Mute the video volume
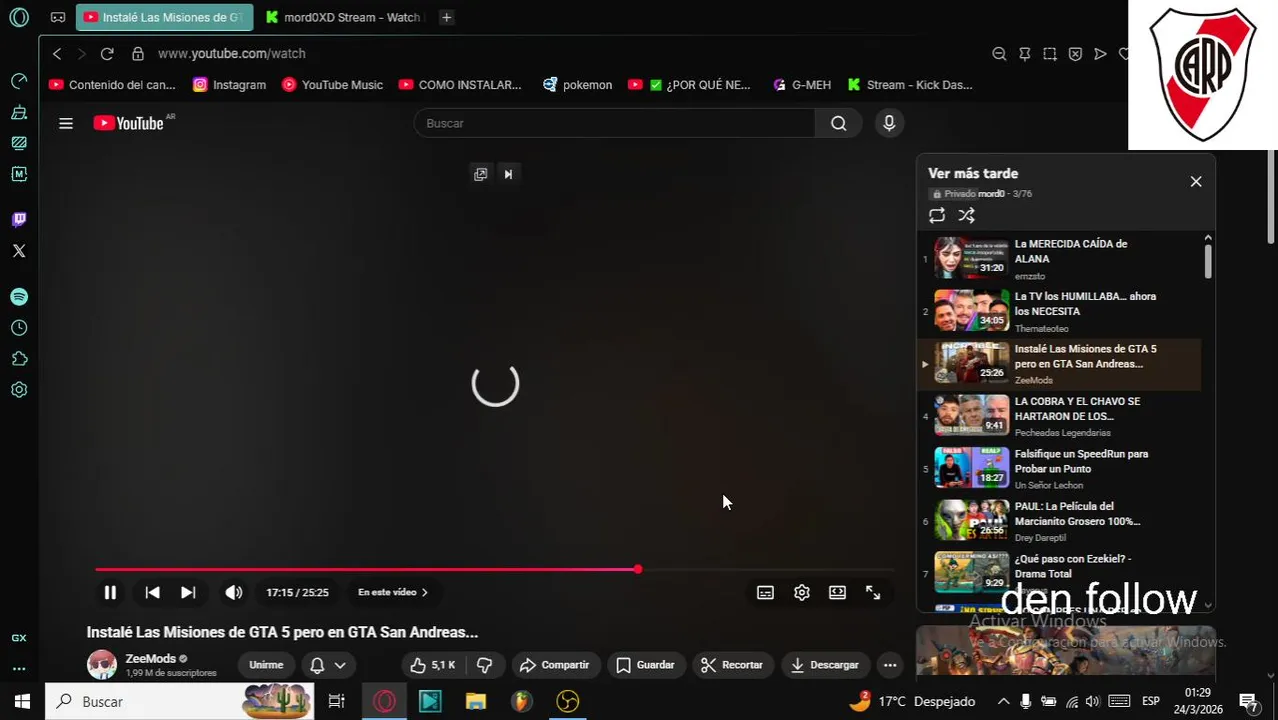 (234, 592)
